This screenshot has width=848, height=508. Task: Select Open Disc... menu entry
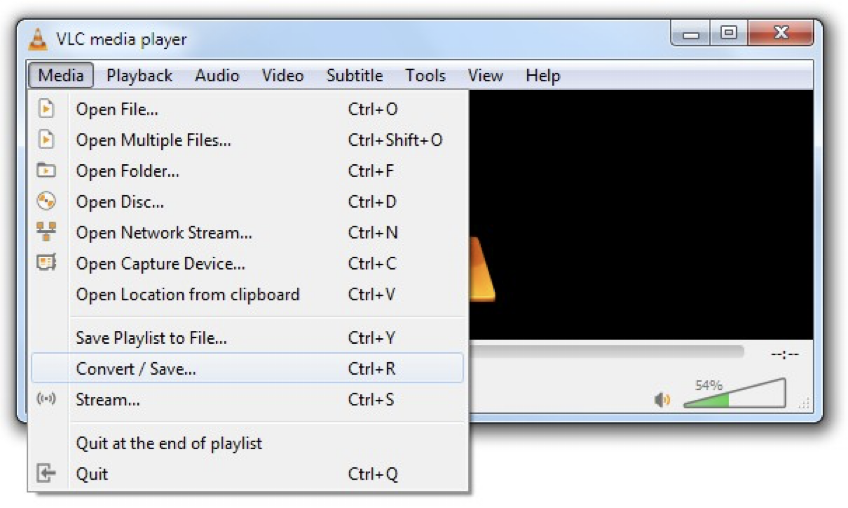247,201
